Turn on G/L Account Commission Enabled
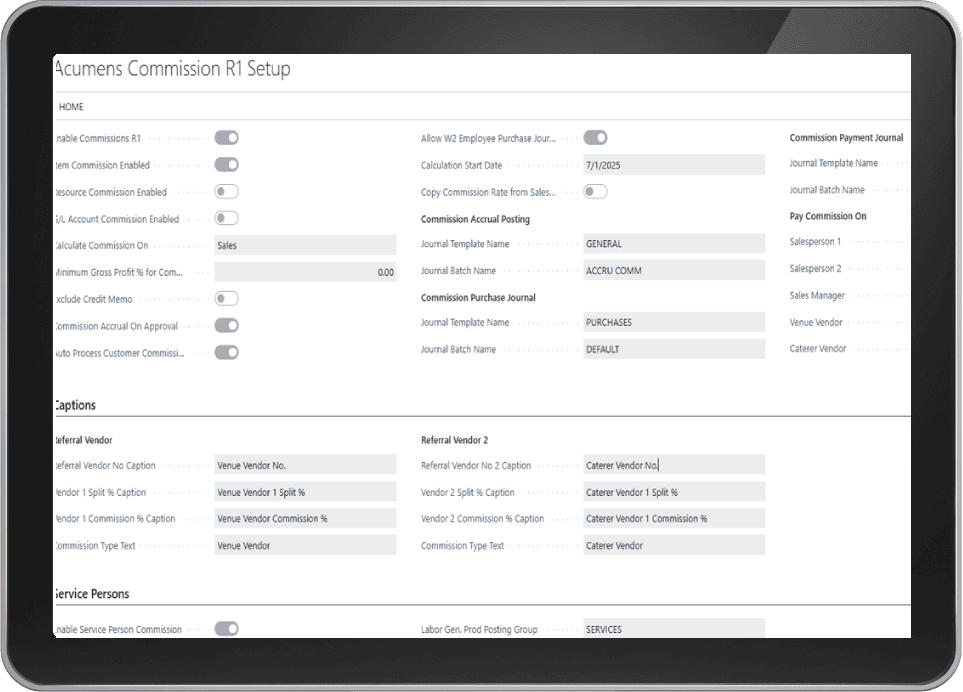 (x=226, y=218)
